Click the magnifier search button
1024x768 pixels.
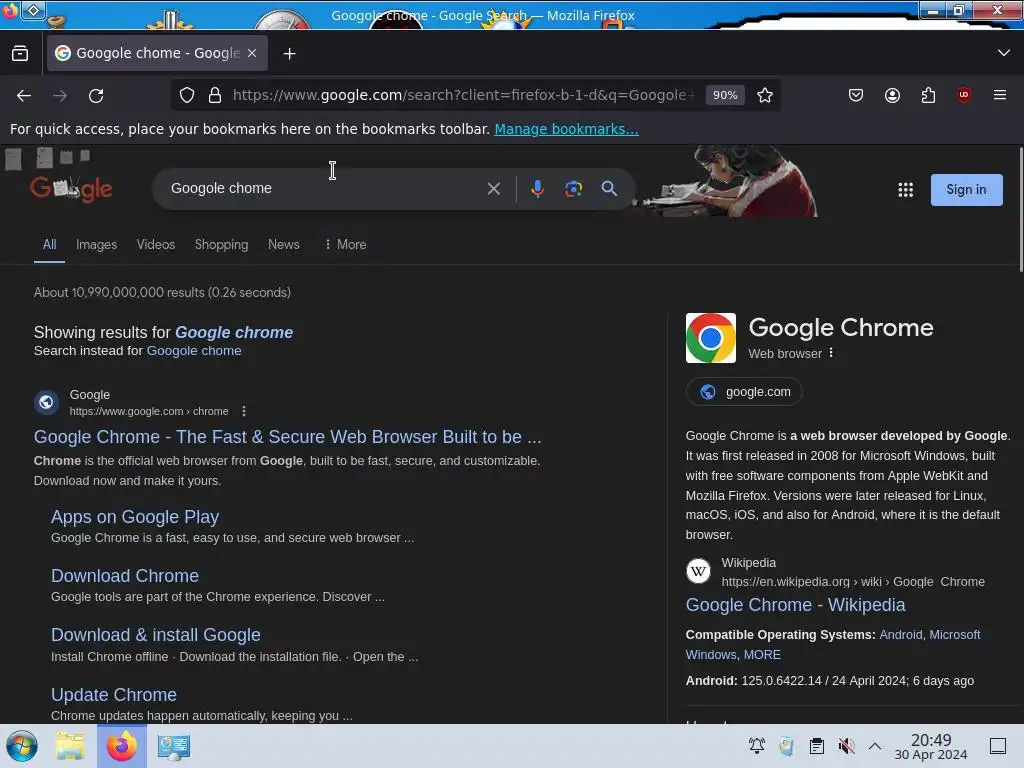609,189
